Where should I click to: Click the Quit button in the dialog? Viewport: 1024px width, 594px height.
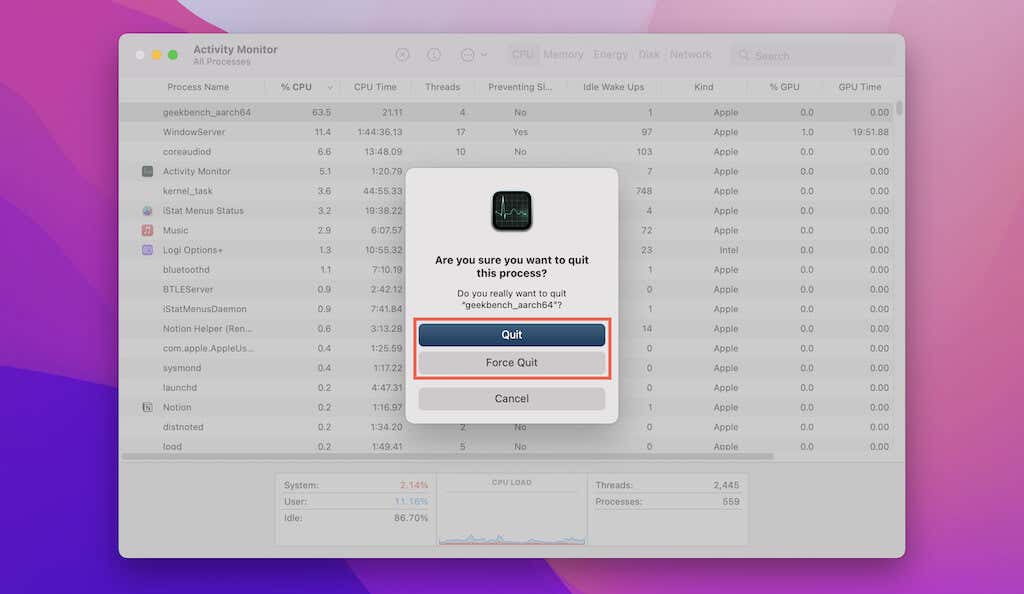click(x=511, y=335)
